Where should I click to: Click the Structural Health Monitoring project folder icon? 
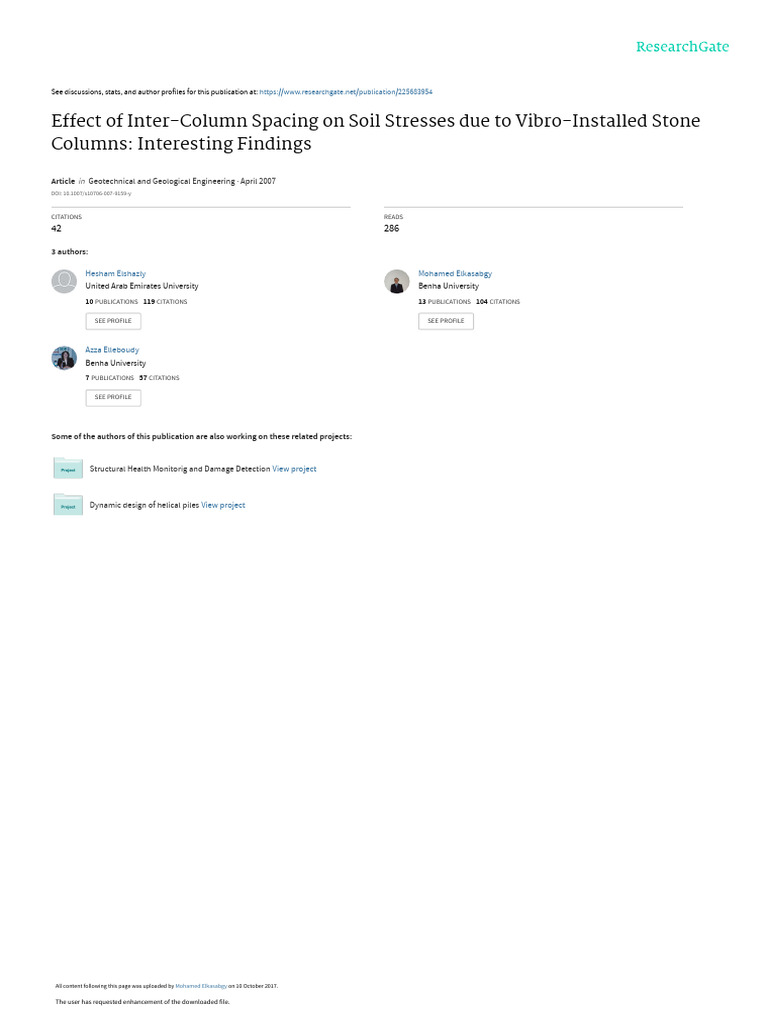[x=68, y=468]
